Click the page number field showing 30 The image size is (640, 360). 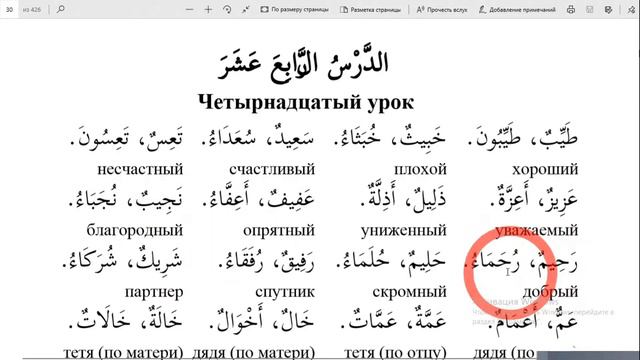(9, 9)
